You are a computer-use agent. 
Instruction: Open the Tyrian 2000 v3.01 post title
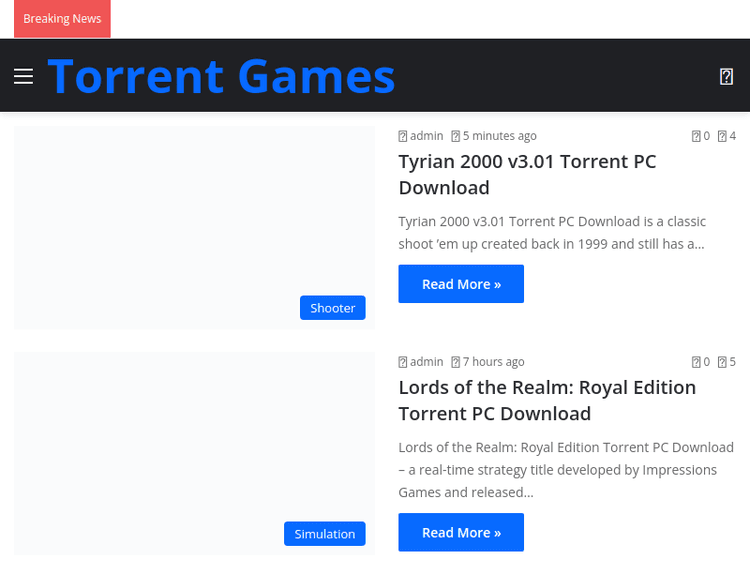pos(527,175)
